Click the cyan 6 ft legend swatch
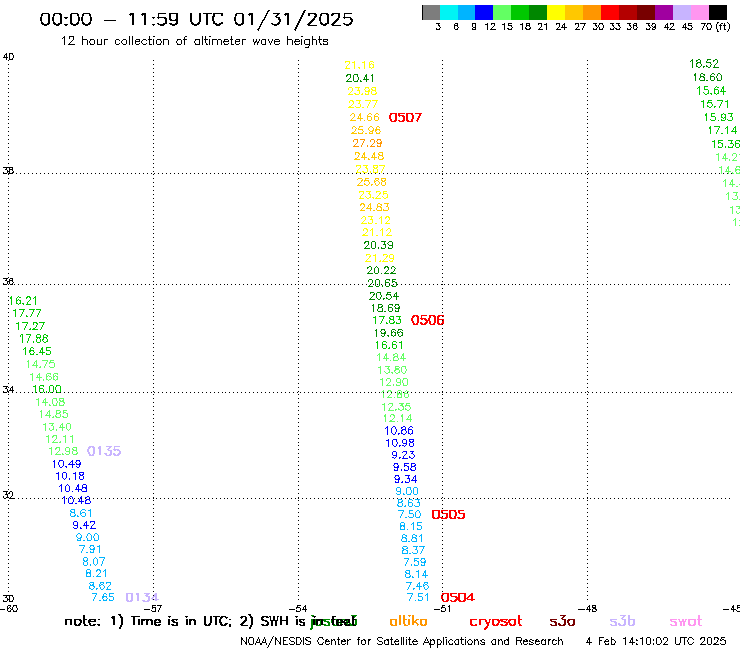Screen dimensions: 740x650 [449, 13]
